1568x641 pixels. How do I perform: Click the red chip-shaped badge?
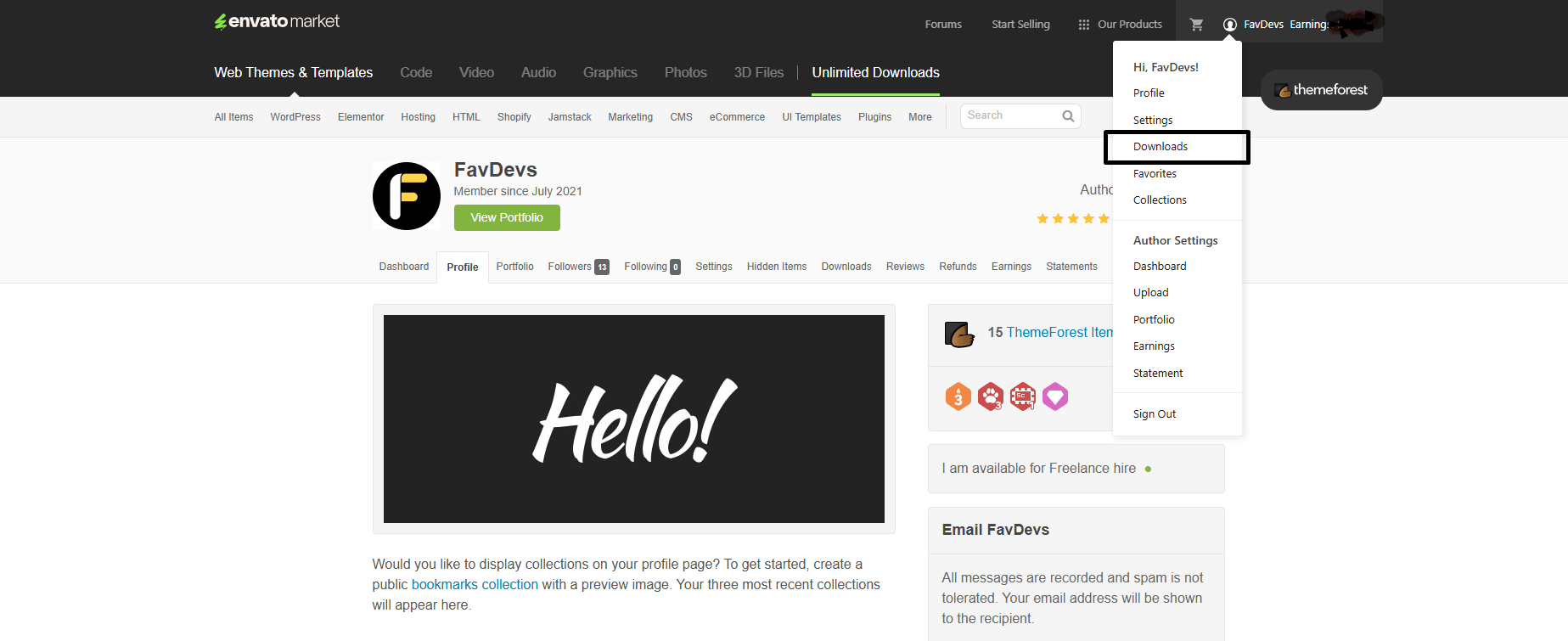coord(1023,396)
